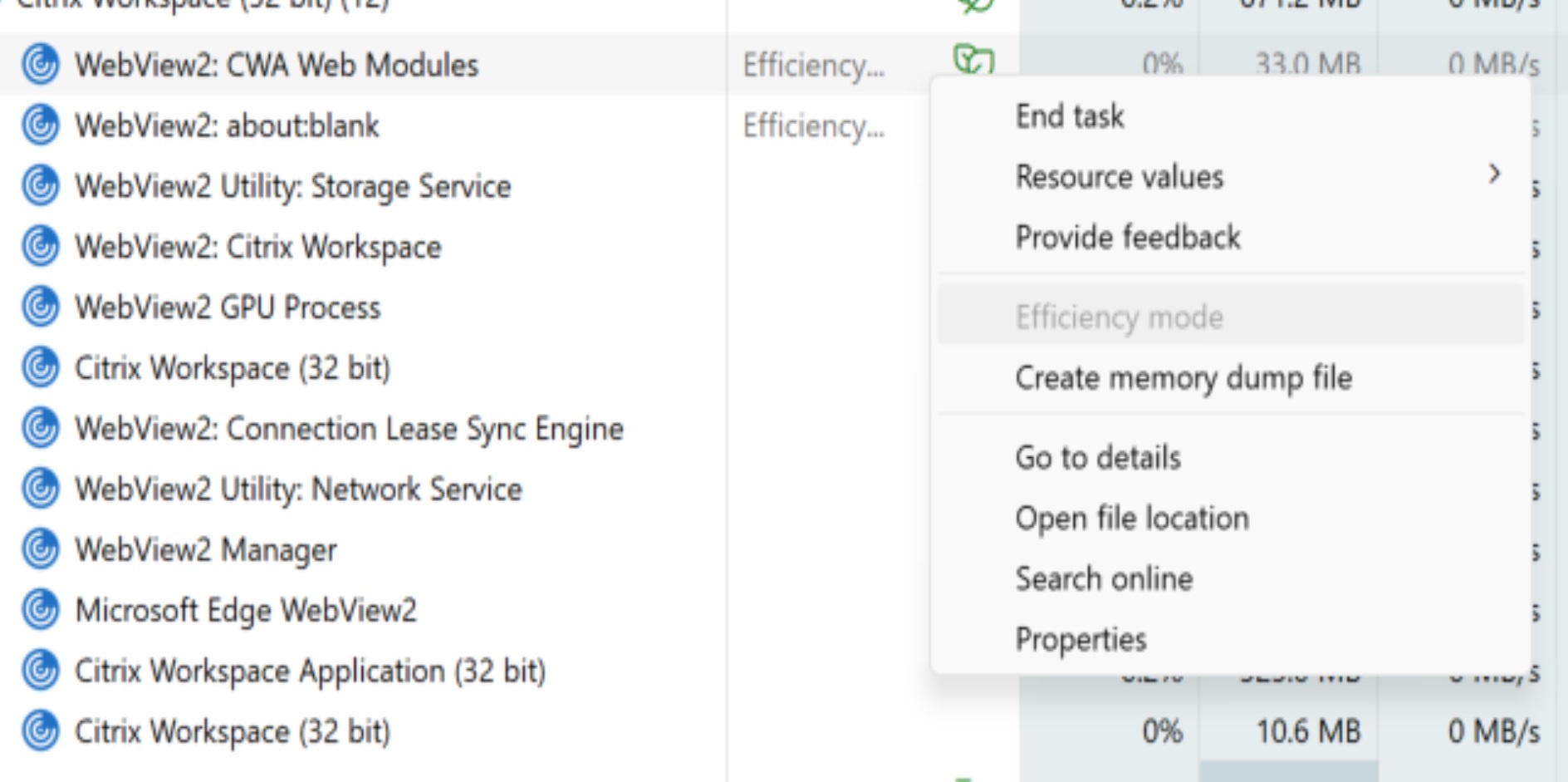Click Go to details option
Image resolution: width=1568 pixels, height=782 pixels.
click(x=1098, y=458)
